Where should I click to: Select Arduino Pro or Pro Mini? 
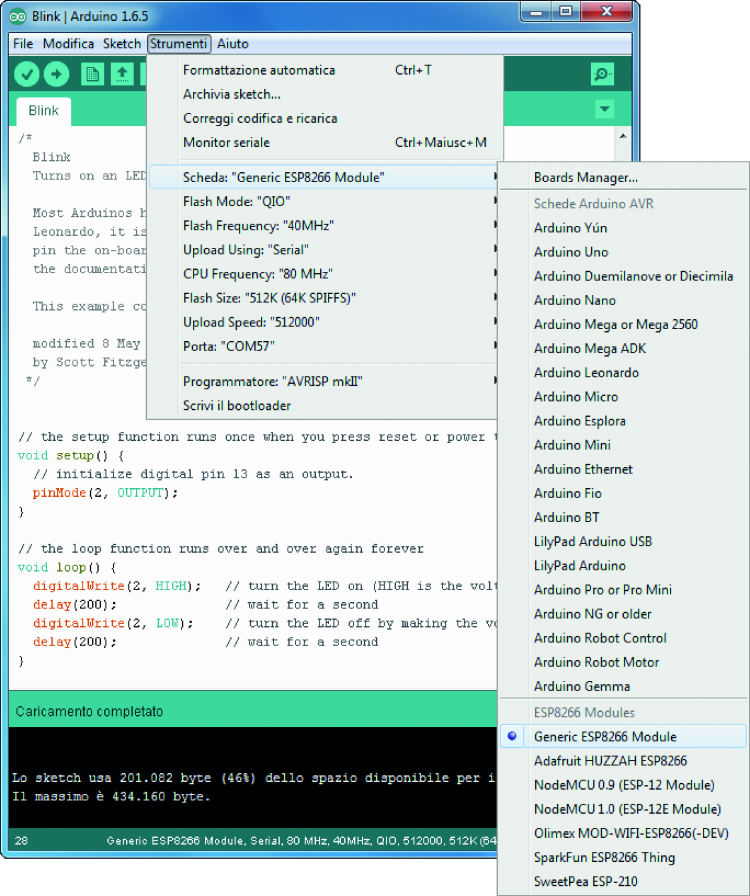(x=623, y=590)
